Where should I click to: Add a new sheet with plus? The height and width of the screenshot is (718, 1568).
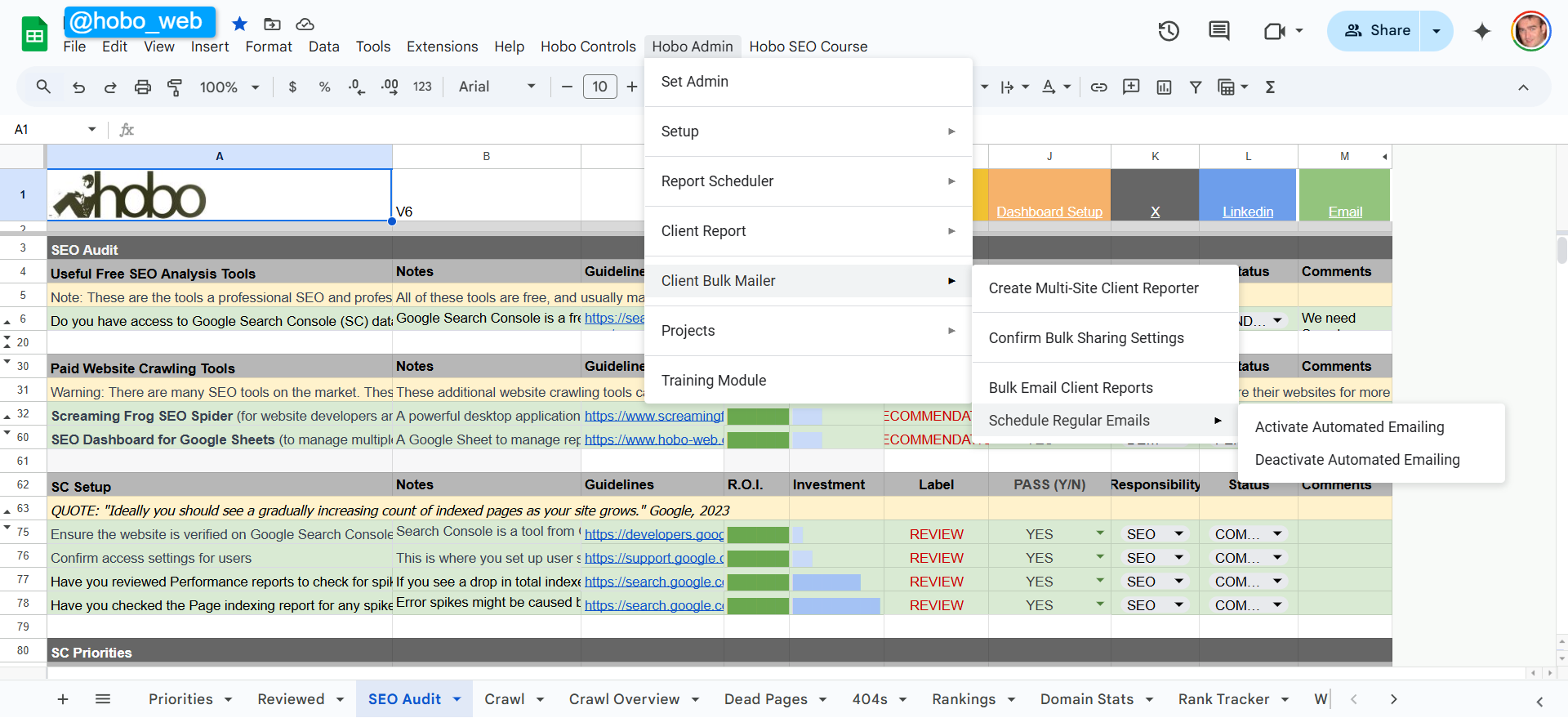coord(63,699)
